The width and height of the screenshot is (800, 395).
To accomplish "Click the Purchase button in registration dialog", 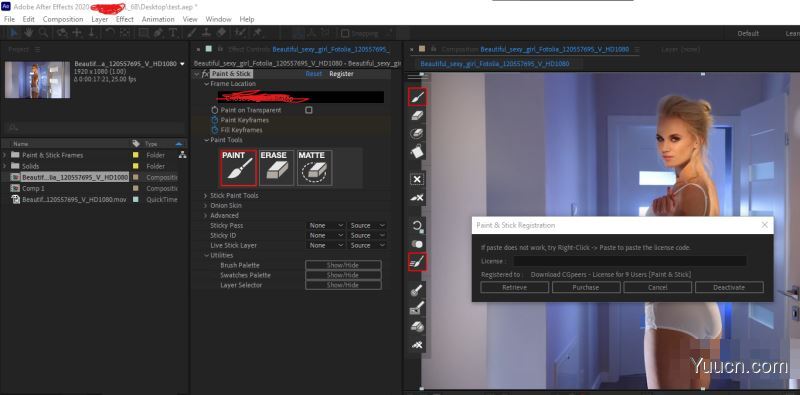I will (x=586, y=287).
